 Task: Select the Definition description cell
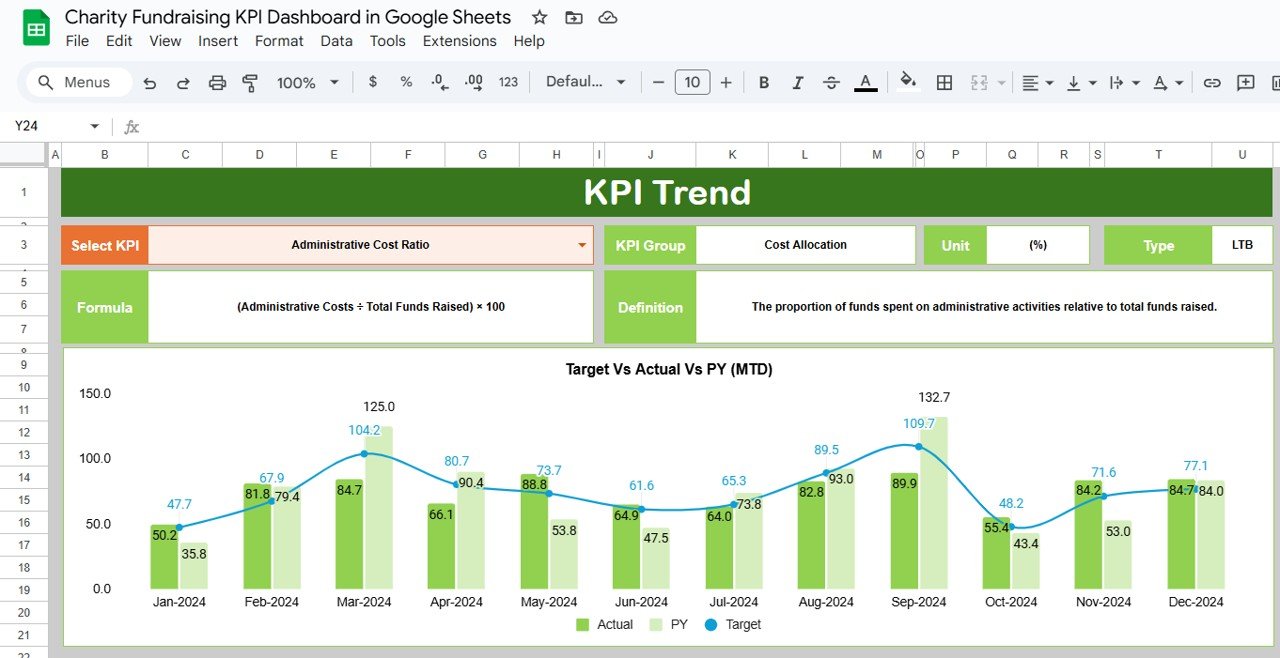click(984, 307)
